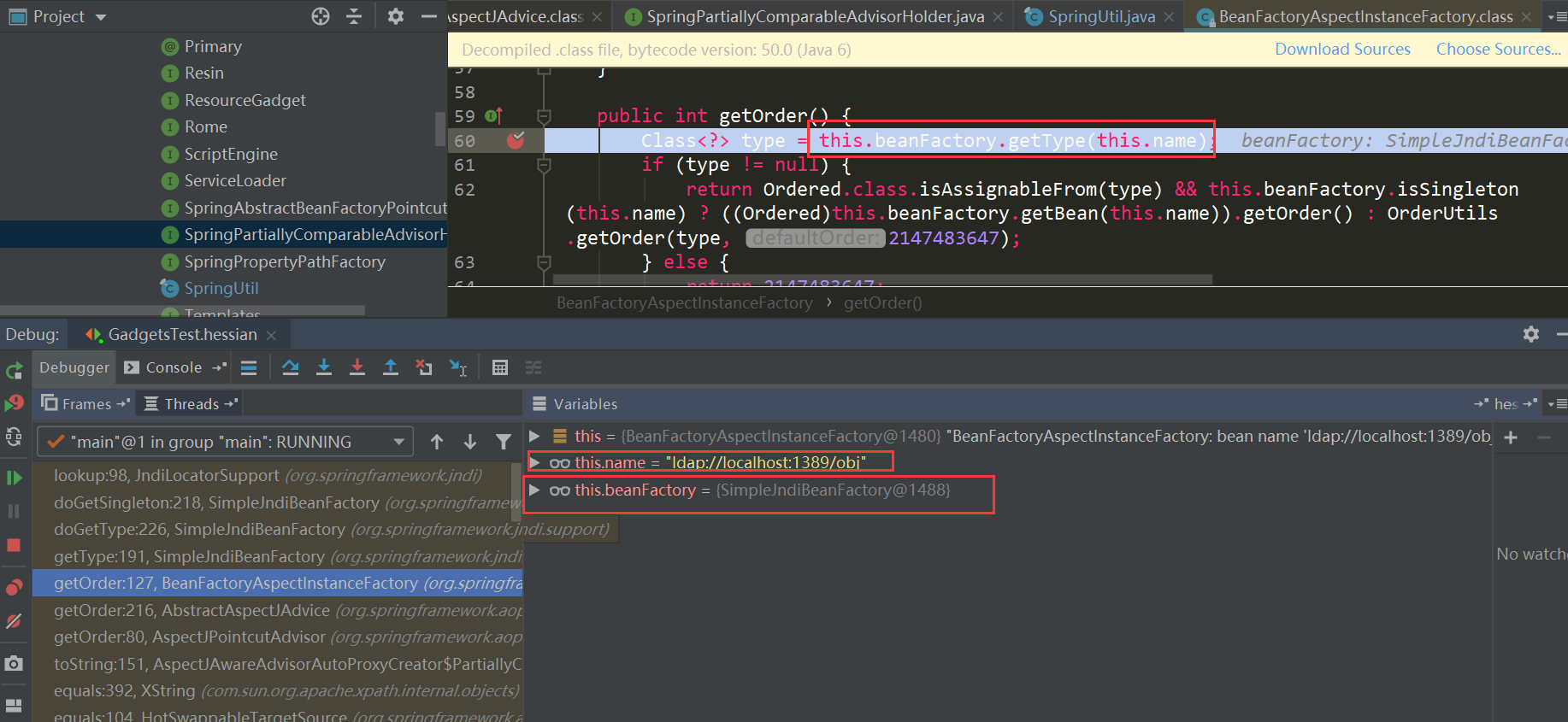The image size is (1568, 722).
Task: Toggle Mute Breakpoints icon in debug sidebar
Action: 14,621
